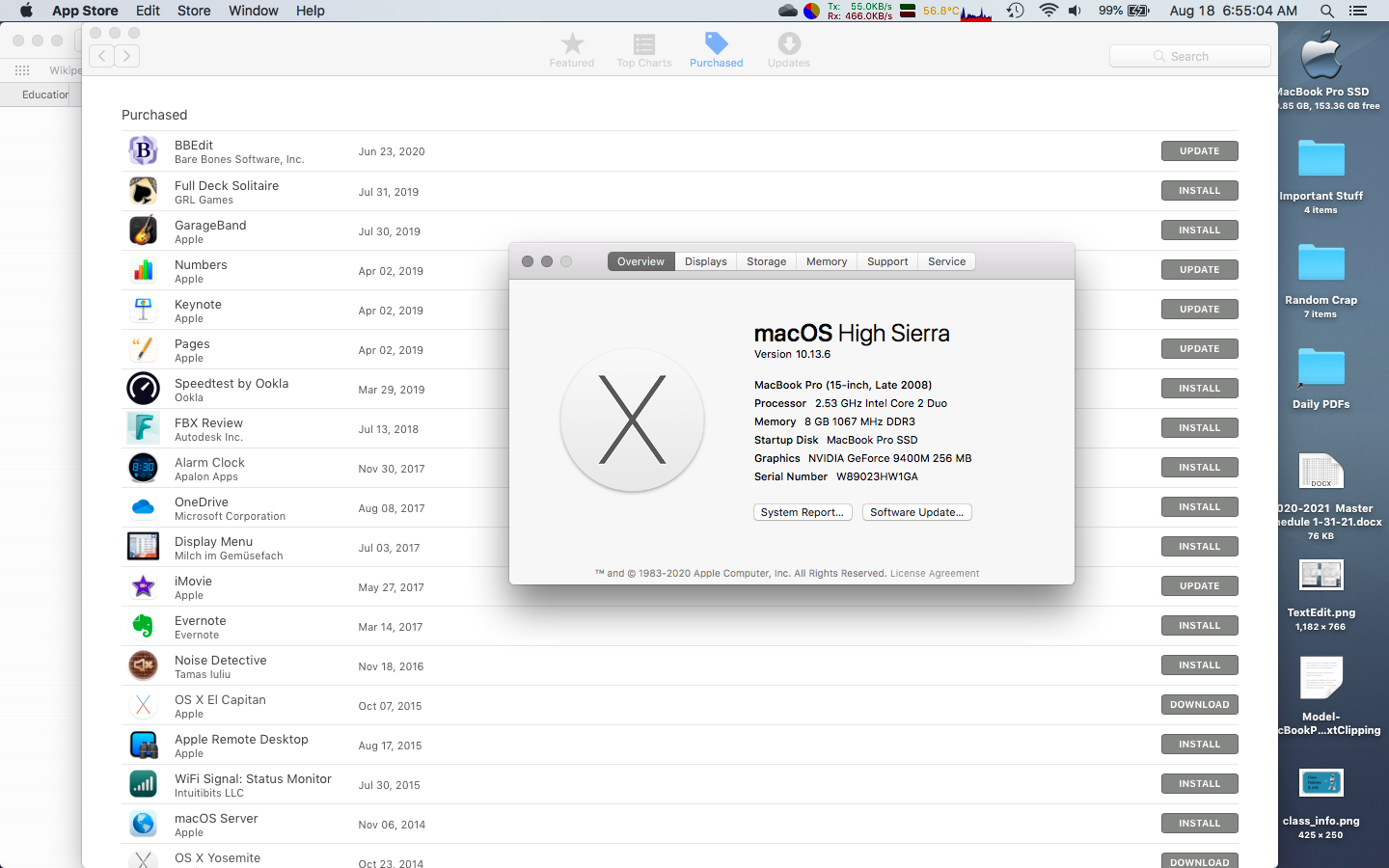Select the class_info.png desktop file

1321,782
